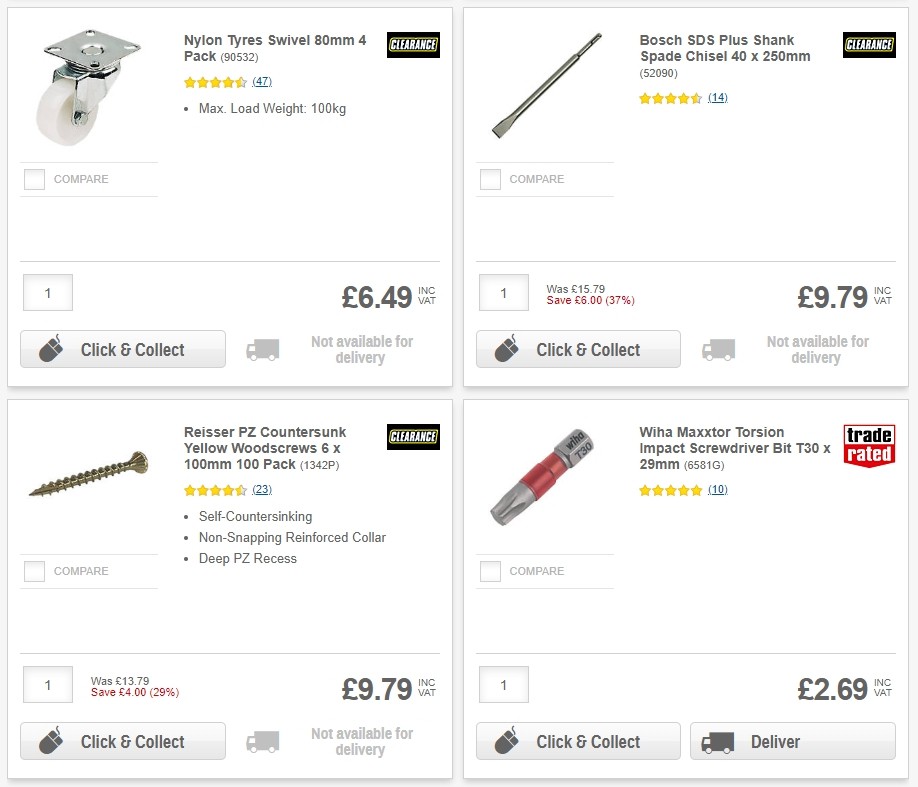918x787 pixels.
Task: Click the Clearance badge on the Reisser woodscrews listing
Action: tap(413, 436)
